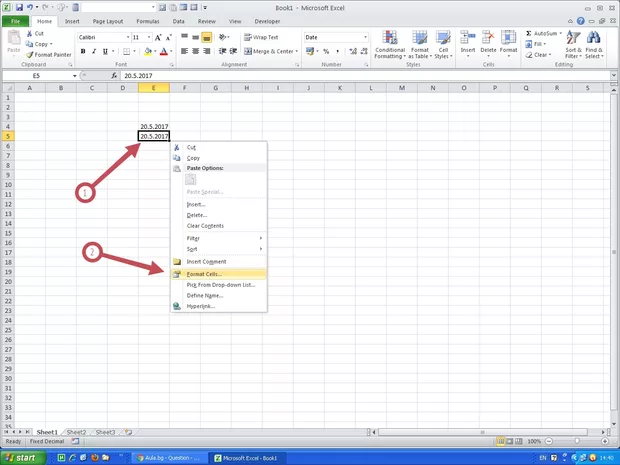Open the font size dropdown
This screenshot has width=620, height=465.
(149, 38)
